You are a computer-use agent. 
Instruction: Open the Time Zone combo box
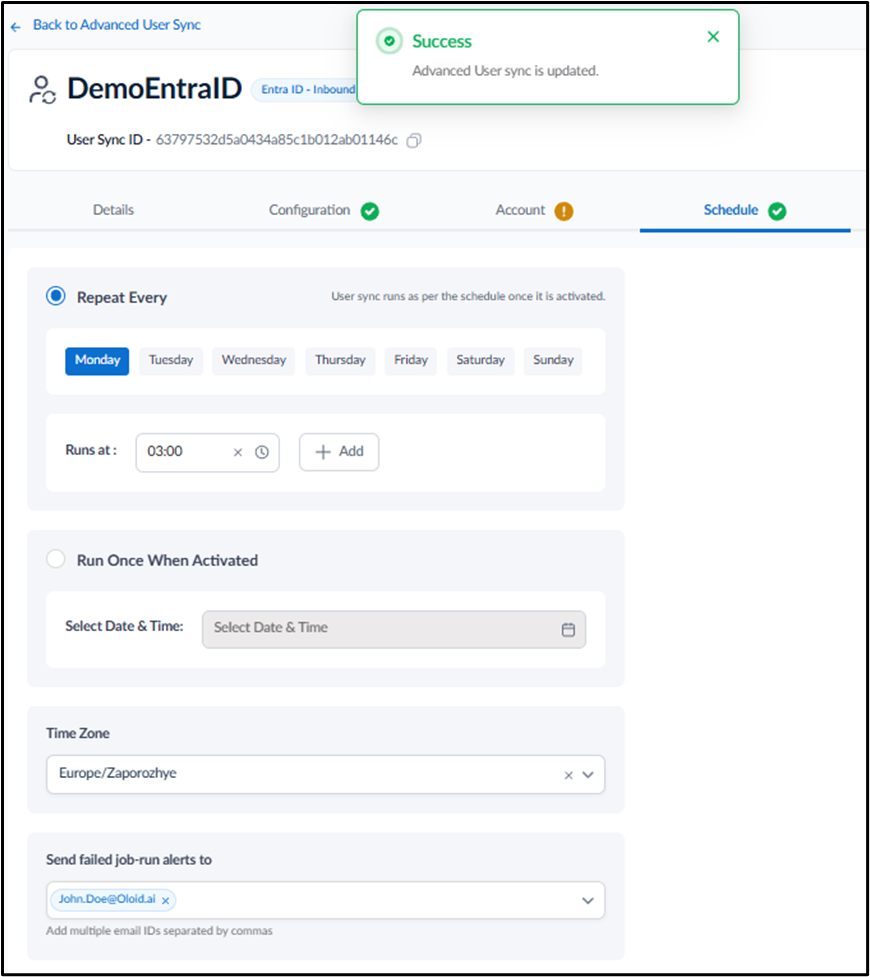(x=325, y=774)
